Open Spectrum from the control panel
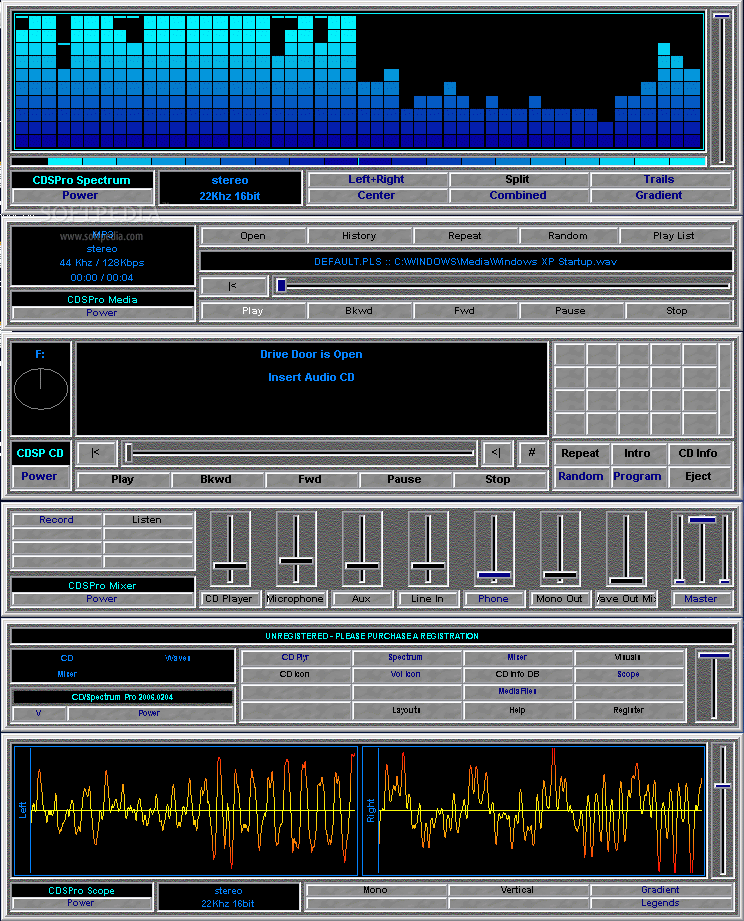 406,658
